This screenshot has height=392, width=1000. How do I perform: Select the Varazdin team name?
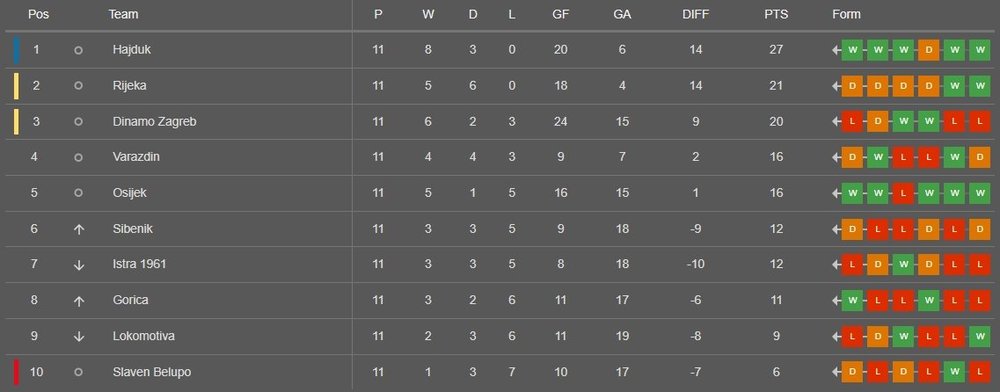pyautogui.click(x=136, y=157)
